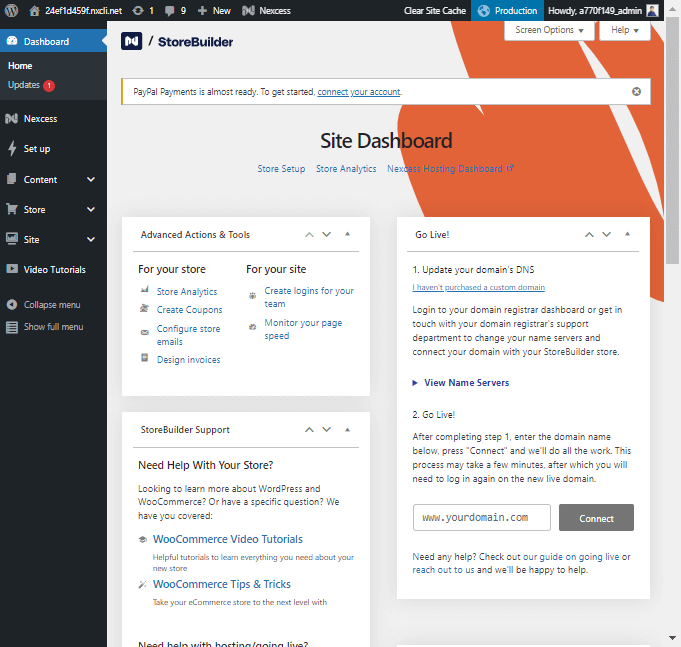
Task: Open Store Setup link
Action: click(281, 168)
